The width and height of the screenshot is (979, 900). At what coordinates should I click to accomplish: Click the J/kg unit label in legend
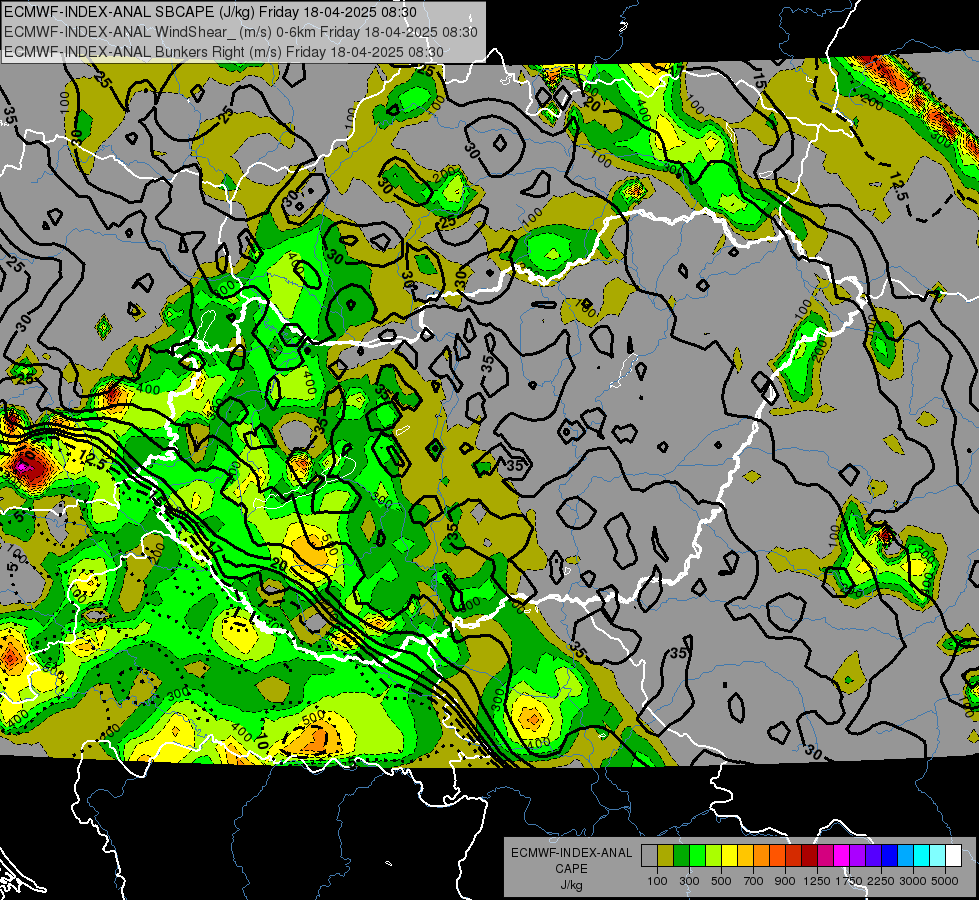[571, 885]
